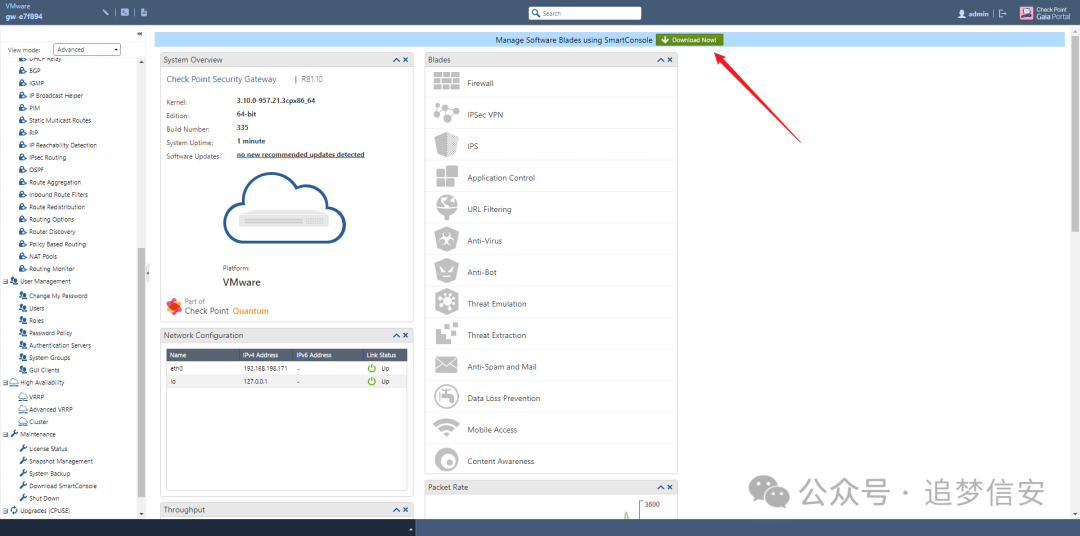The height and width of the screenshot is (536, 1080).
Task: Click the cloud gateway platform image
Action: pos(284,208)
